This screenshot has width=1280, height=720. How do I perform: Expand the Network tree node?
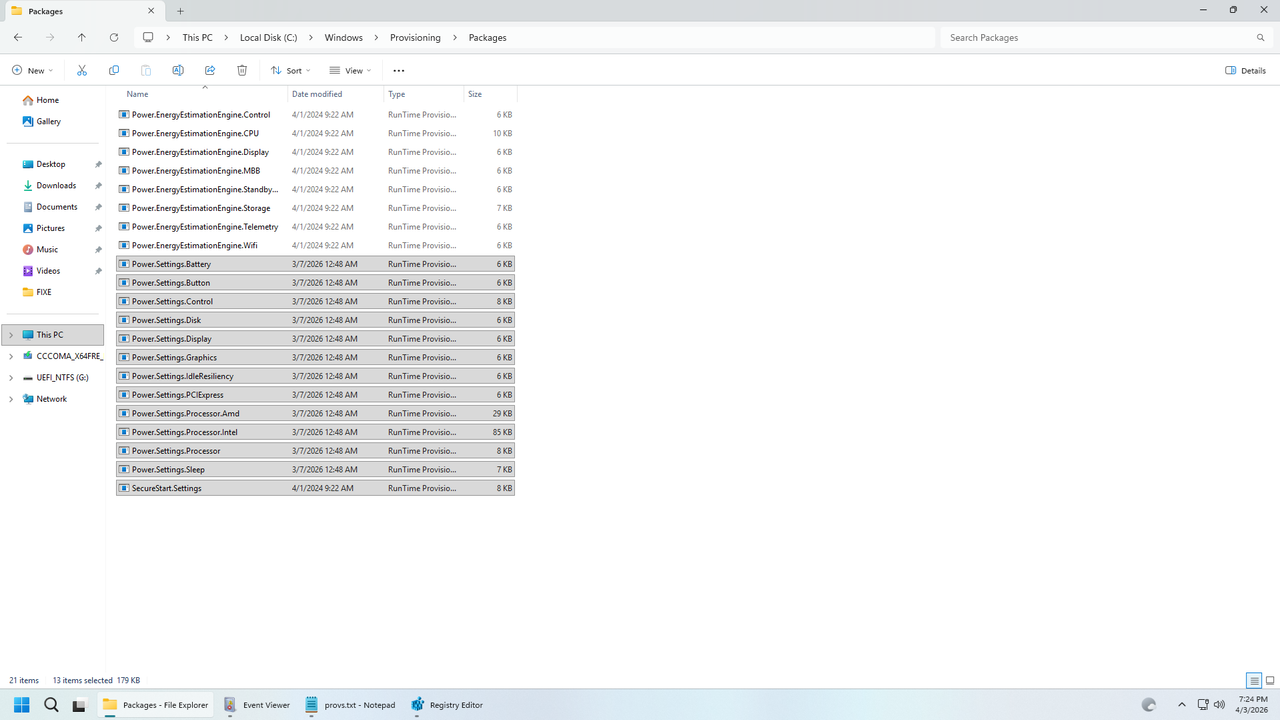pos(11,399)
